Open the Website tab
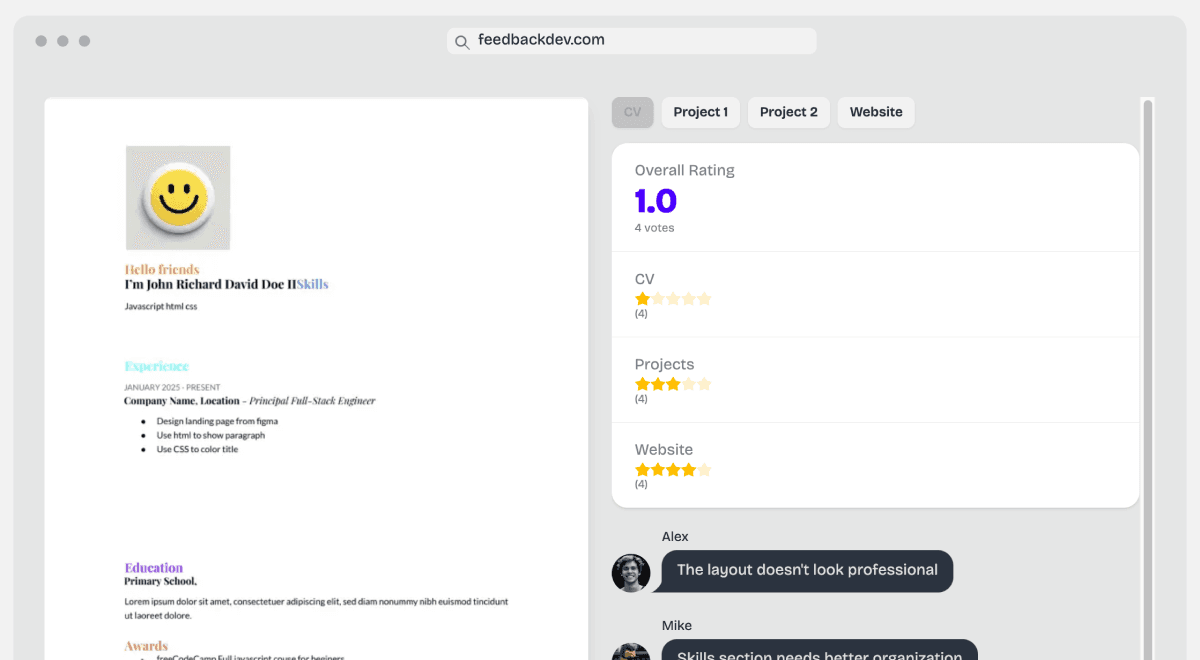The width and height of the screenshot is (1200, 660). 875,112
